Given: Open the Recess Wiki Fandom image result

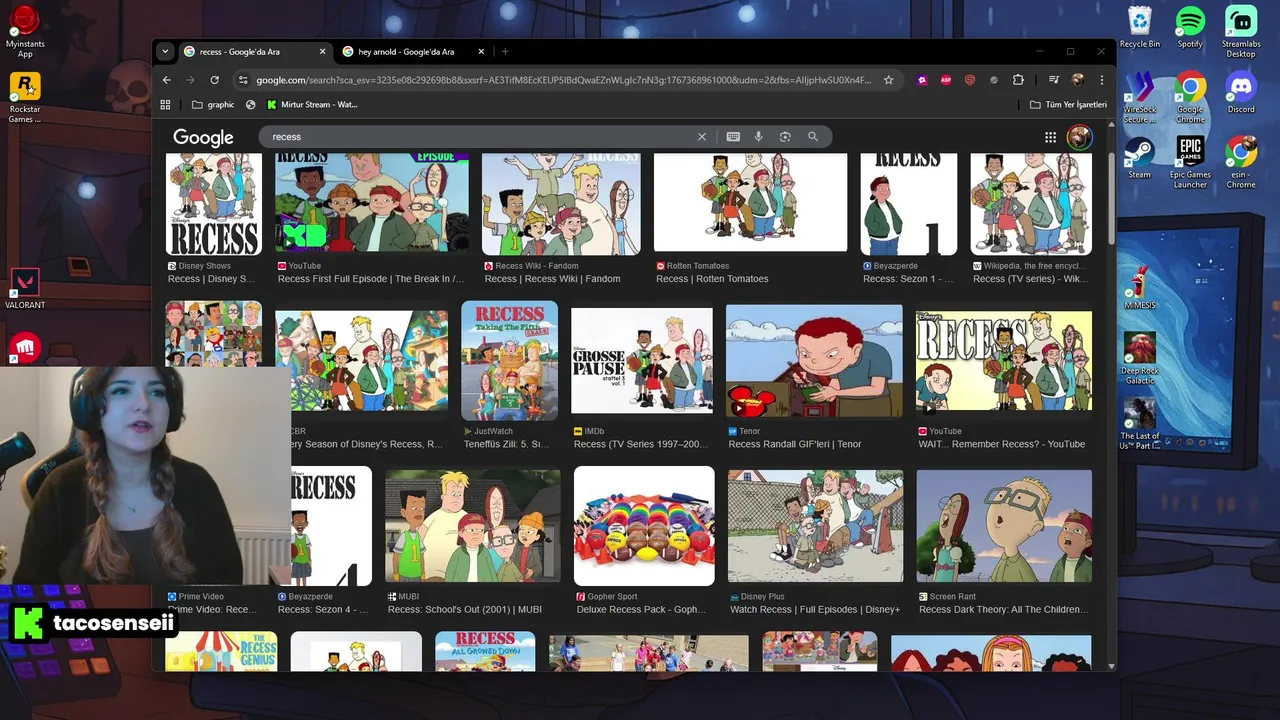Looking at the screenshot, I should pyautogui.click(x=561, y=204).
